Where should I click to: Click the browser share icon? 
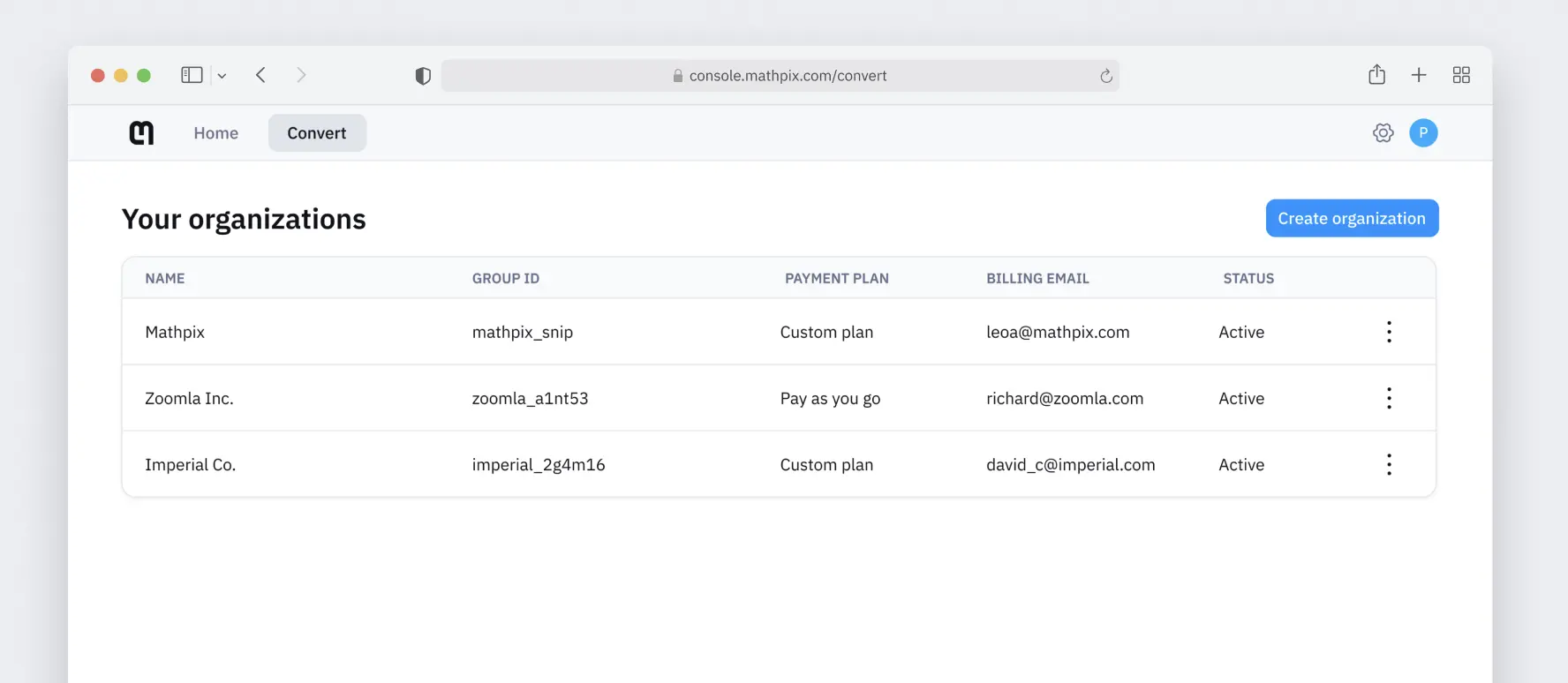pyautogui.click(x=1376, y=74)
